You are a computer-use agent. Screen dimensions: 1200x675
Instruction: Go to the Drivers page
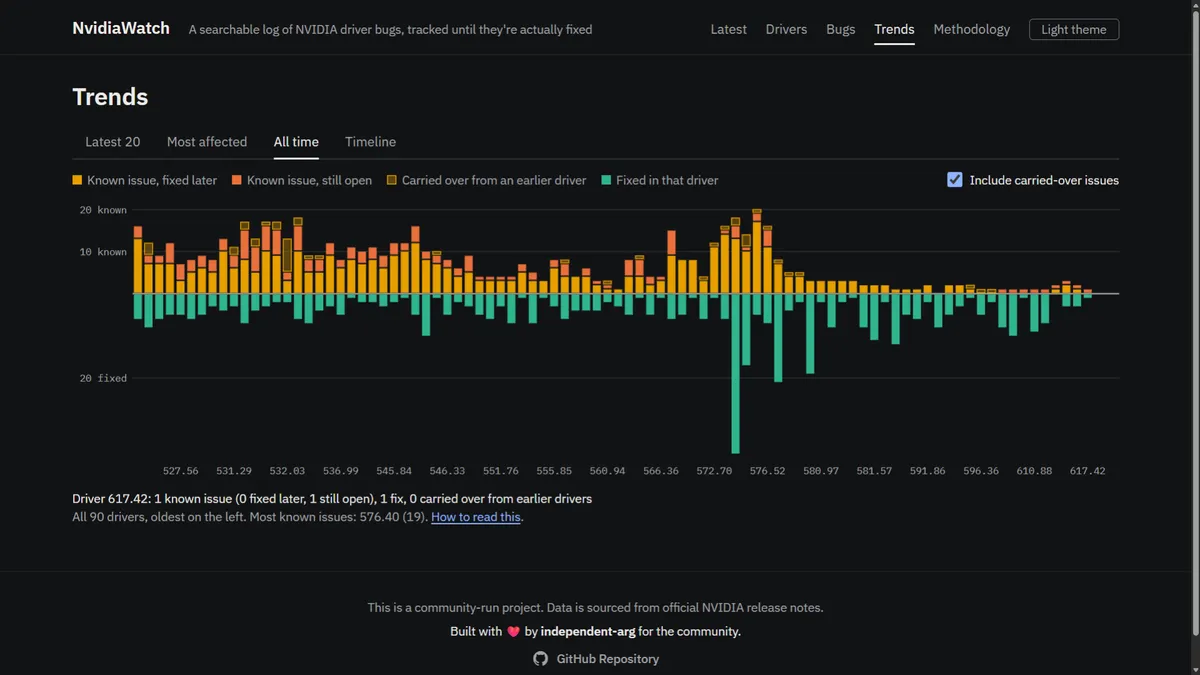coord(786,29)
